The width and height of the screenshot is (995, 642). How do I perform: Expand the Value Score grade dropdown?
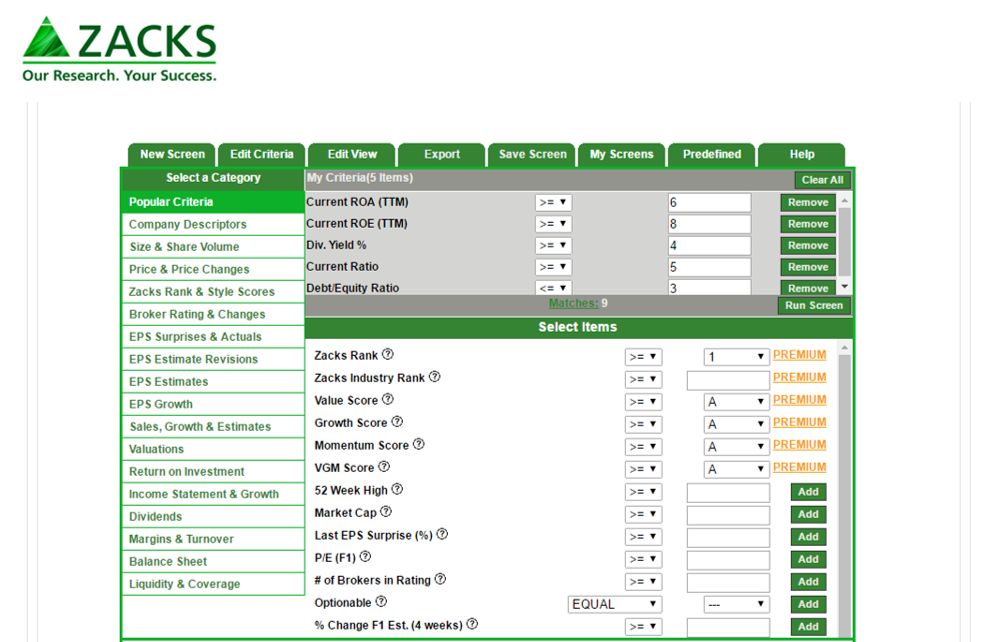[x=737, y=402]
